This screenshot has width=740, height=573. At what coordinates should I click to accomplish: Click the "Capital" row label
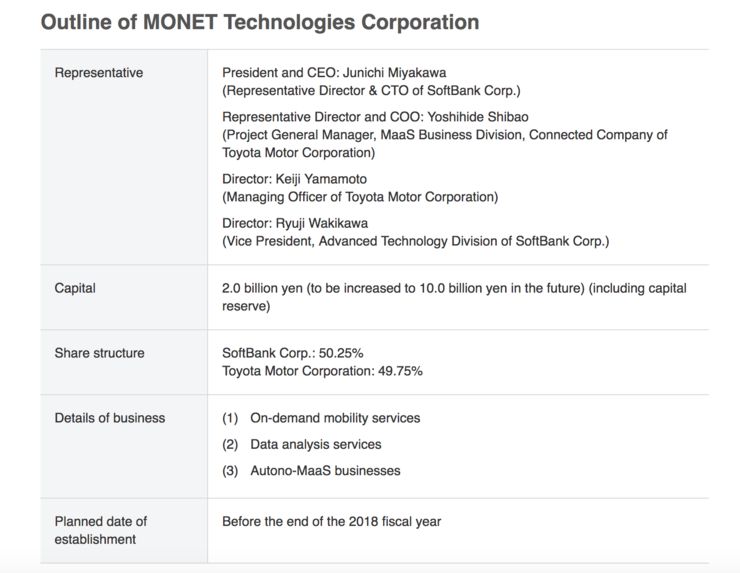(x=75, y=288)
